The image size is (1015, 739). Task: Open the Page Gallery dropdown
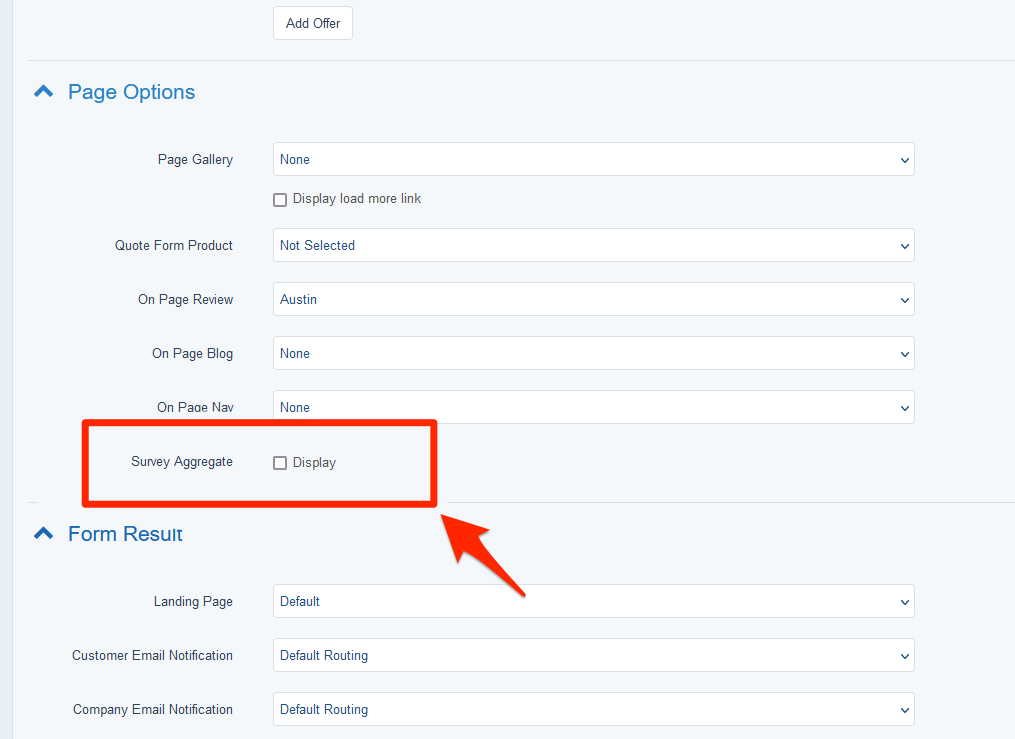[593, 159]
